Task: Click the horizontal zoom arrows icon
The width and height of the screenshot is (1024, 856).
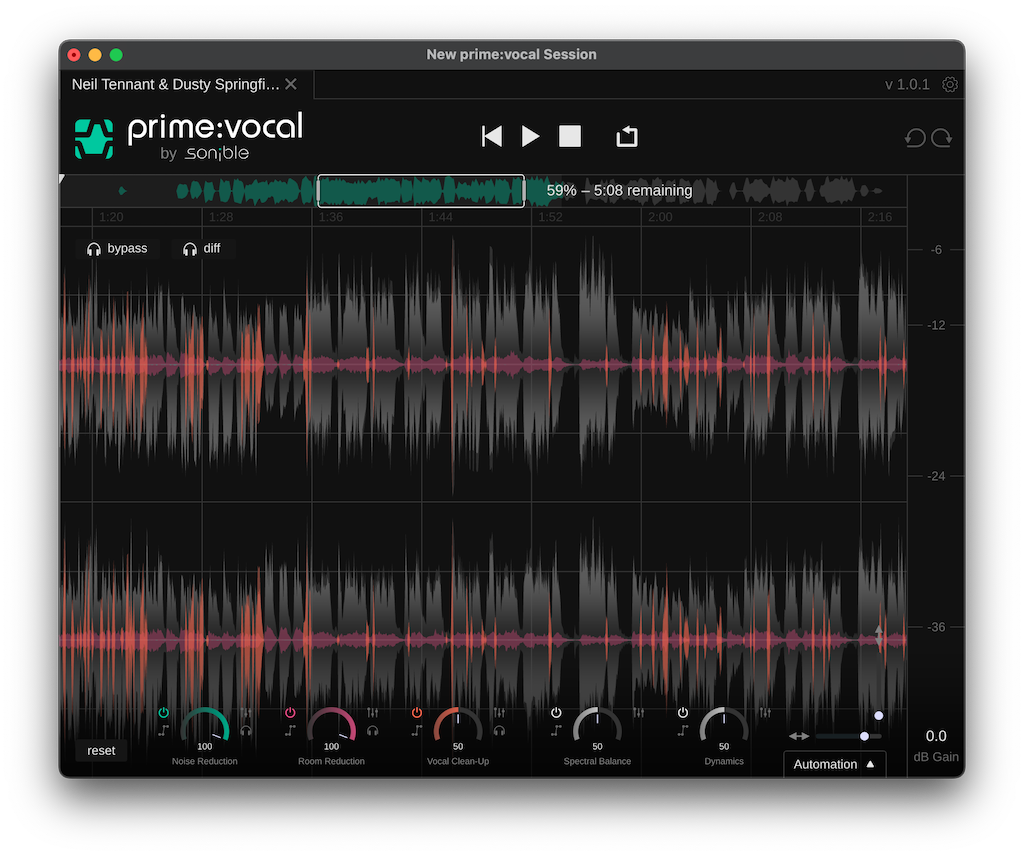Action: point(799,736)
